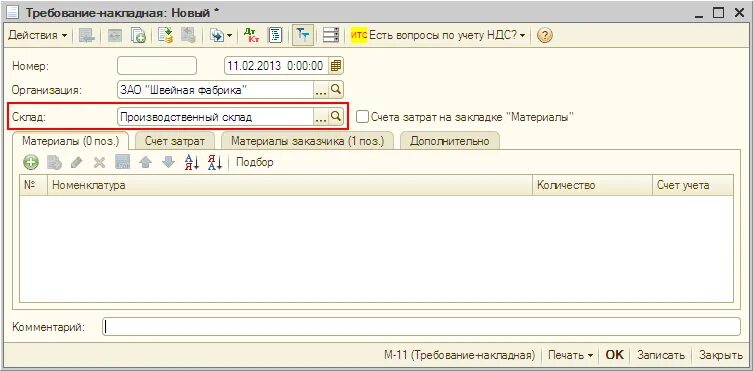Add a new row with green plus
Screen dimensions: 753x371
coord(31,163)
